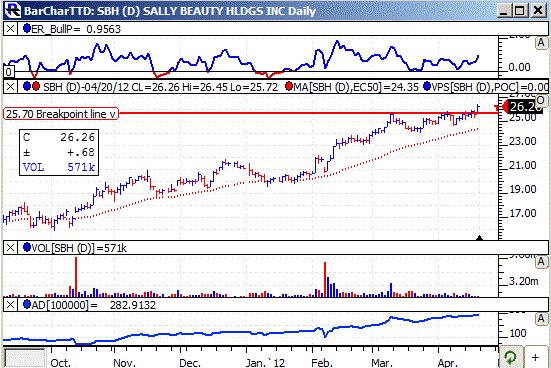
Task: Click the Apr. label on time axis
Action: [448, 362]
